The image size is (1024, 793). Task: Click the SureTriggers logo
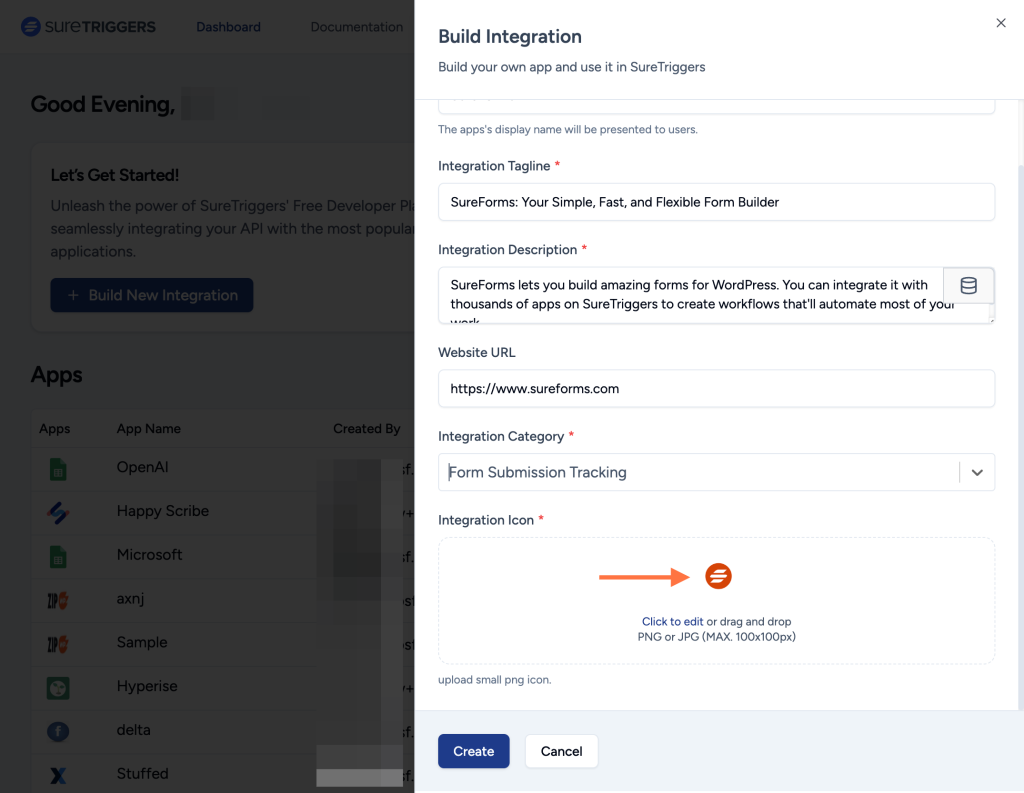tap(88, 27)
